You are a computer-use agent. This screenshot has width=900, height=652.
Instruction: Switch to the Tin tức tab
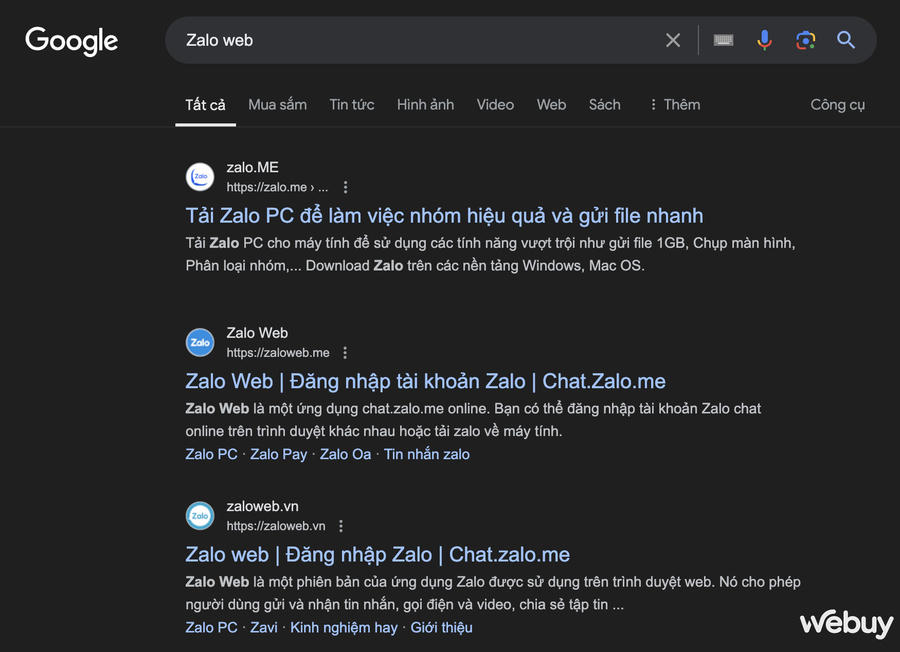click(352, 104)
